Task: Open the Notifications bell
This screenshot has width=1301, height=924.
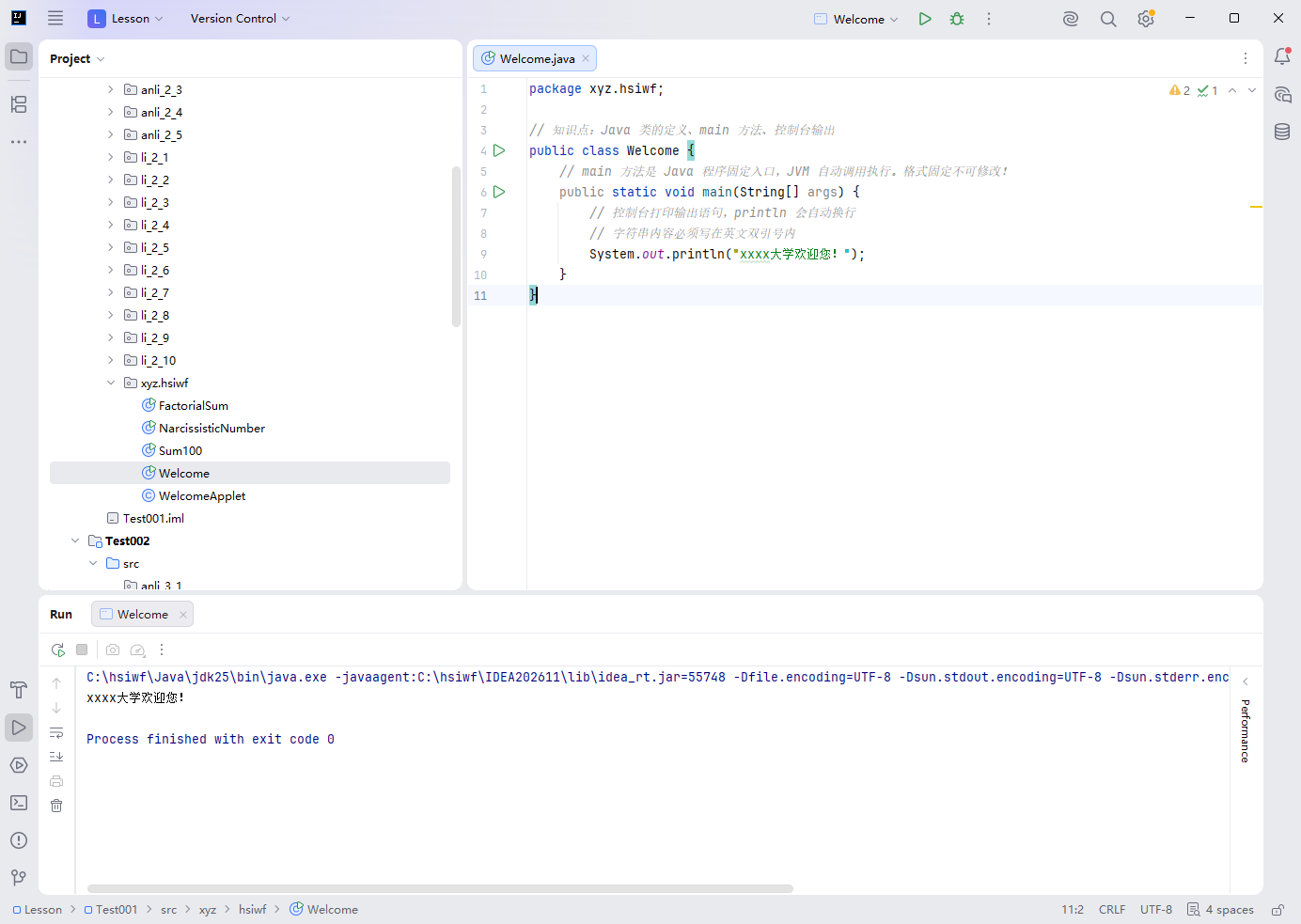Action: pyautogui.click(x=1282, y=56)
